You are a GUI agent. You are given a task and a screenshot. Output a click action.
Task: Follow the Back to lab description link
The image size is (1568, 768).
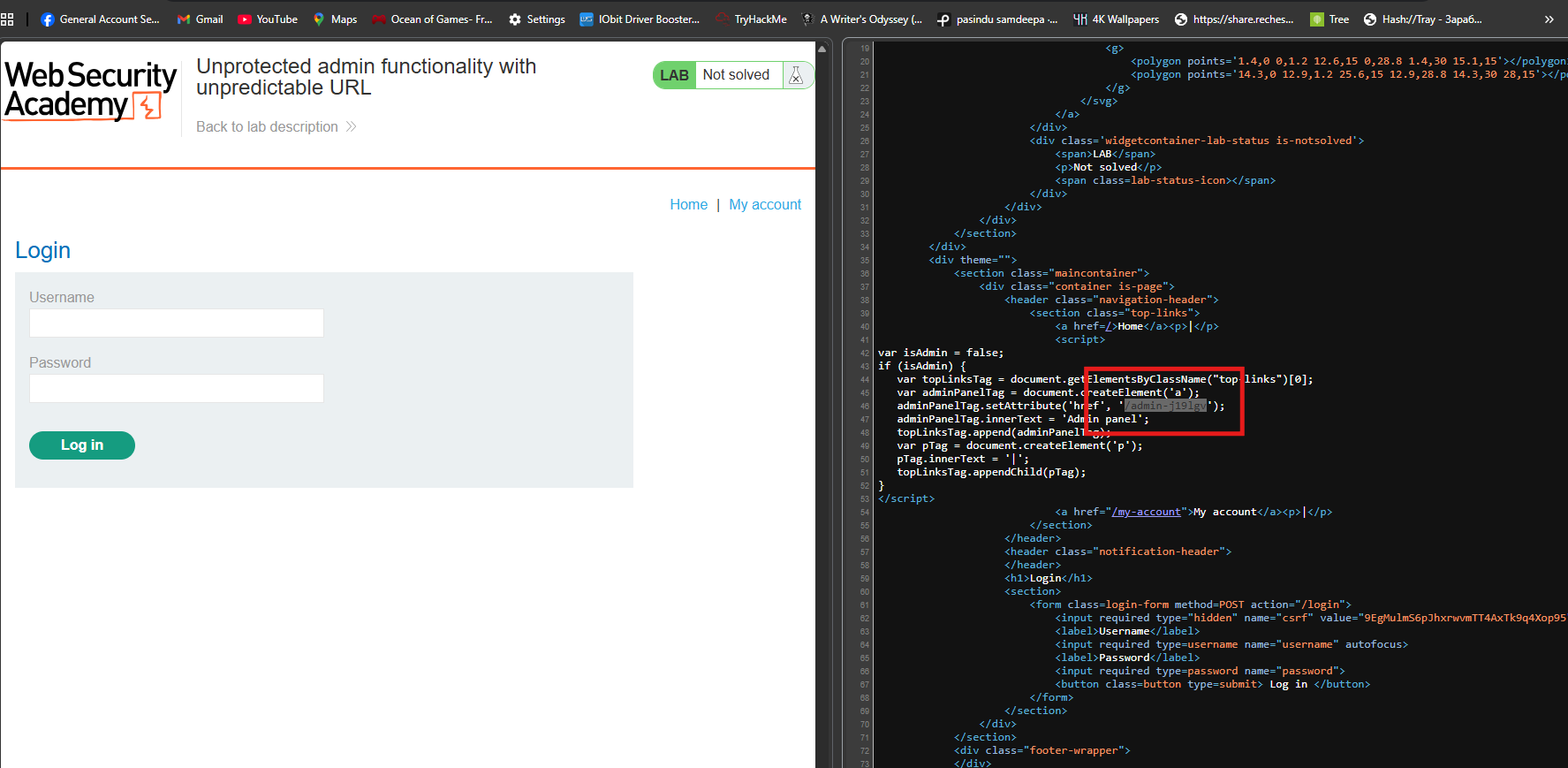click(x=276, y=126)
